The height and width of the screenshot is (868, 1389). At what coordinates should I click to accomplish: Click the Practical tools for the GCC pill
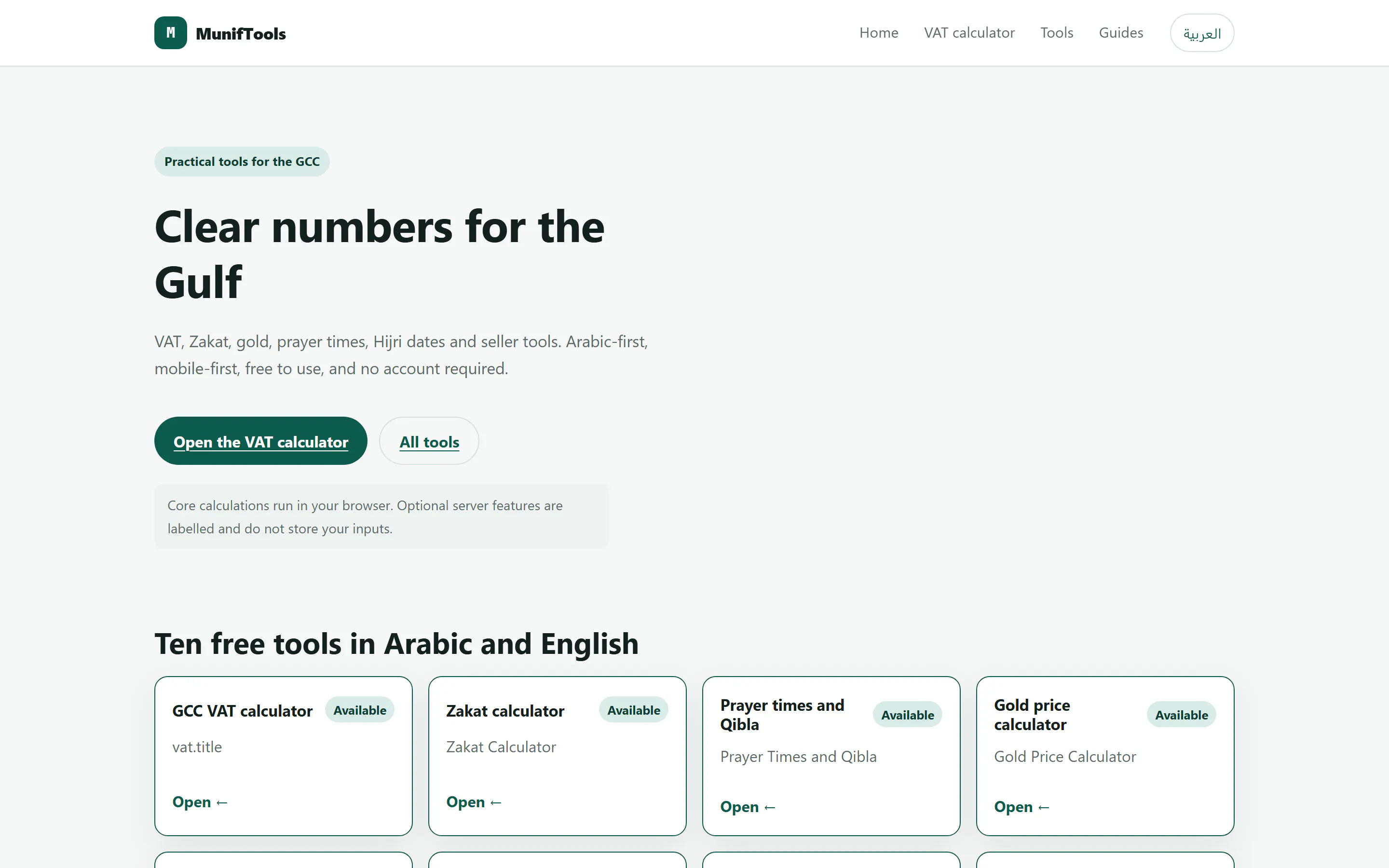click(242, 162)
